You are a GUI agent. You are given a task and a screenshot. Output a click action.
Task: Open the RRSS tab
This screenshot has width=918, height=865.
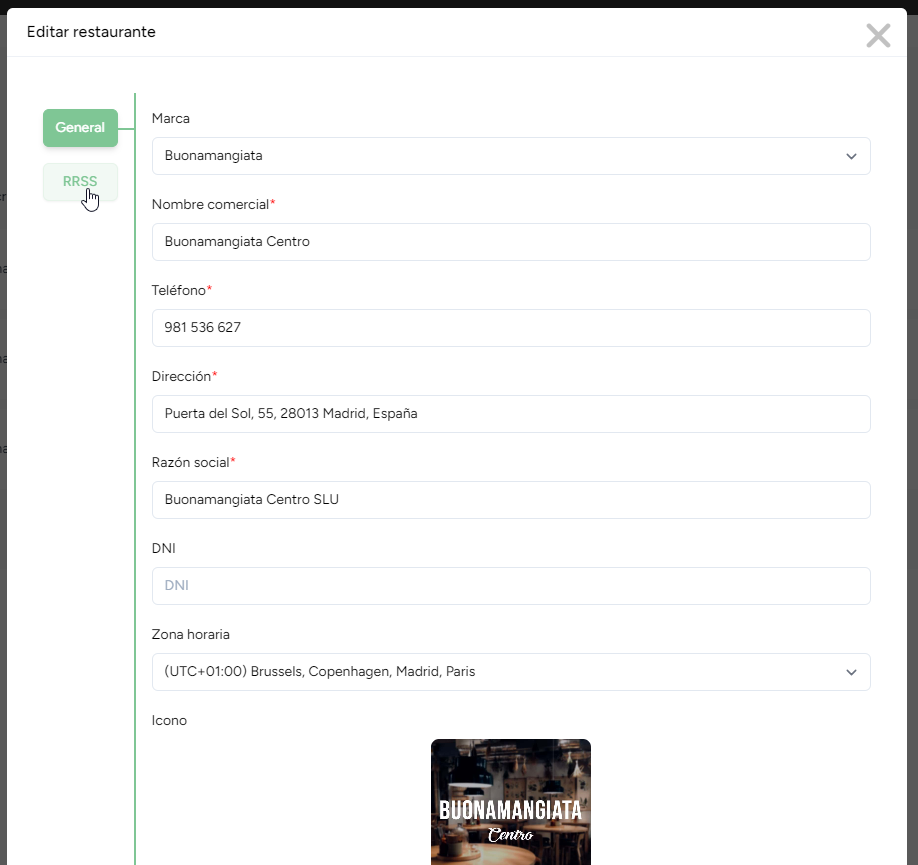pyautogui.click(x=80, y=182)
